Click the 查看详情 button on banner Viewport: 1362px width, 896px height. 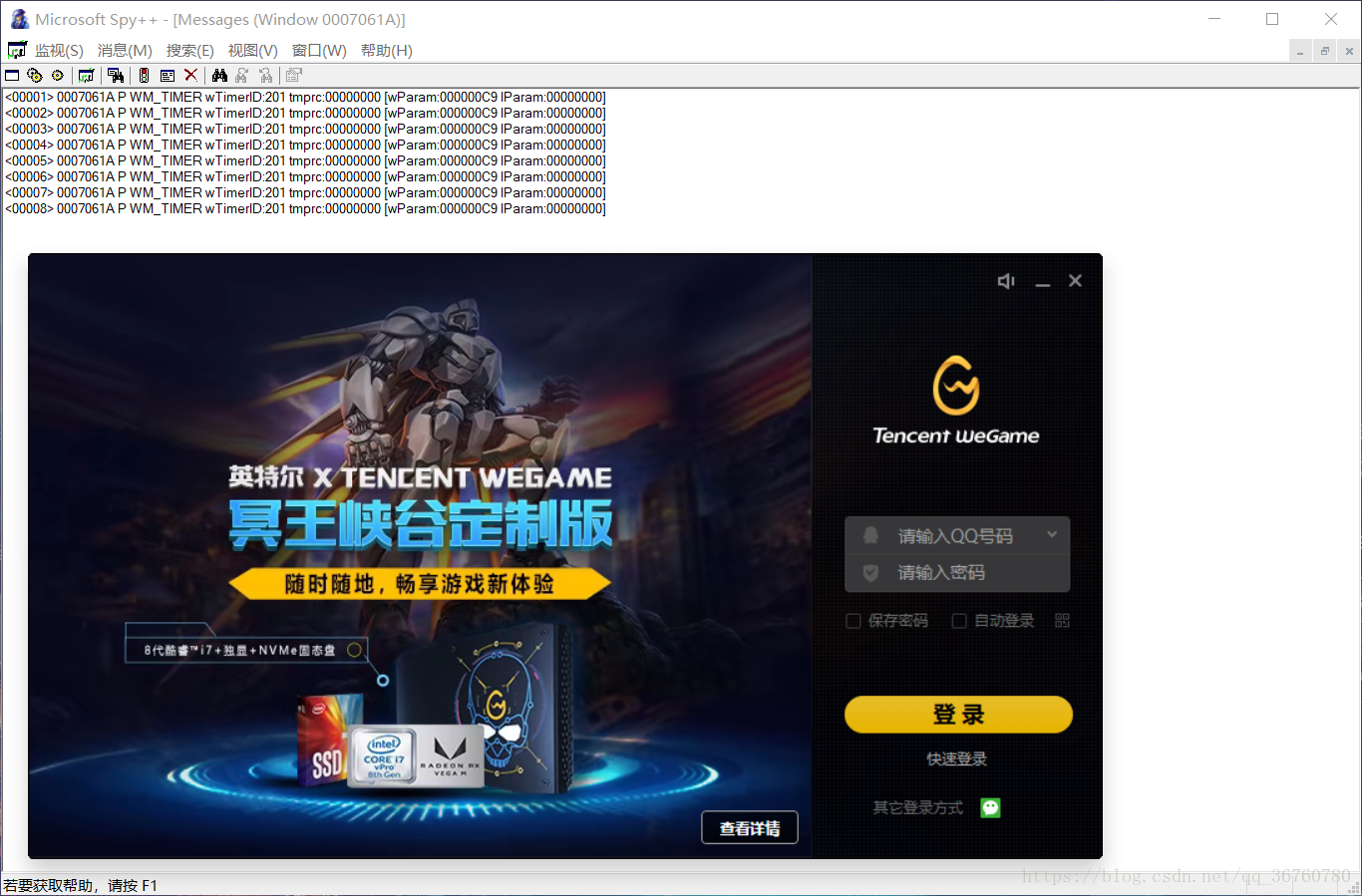[750, 828]
